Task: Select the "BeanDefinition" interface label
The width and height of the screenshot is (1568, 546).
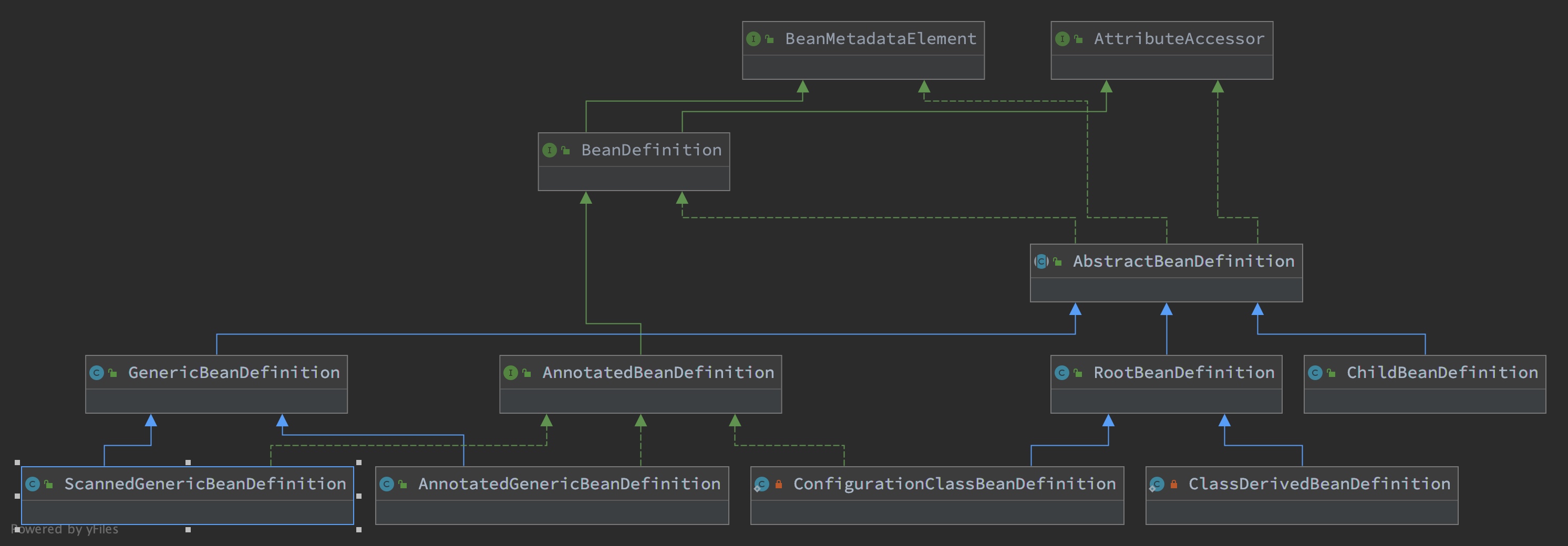Action: (x=651, y=150)
